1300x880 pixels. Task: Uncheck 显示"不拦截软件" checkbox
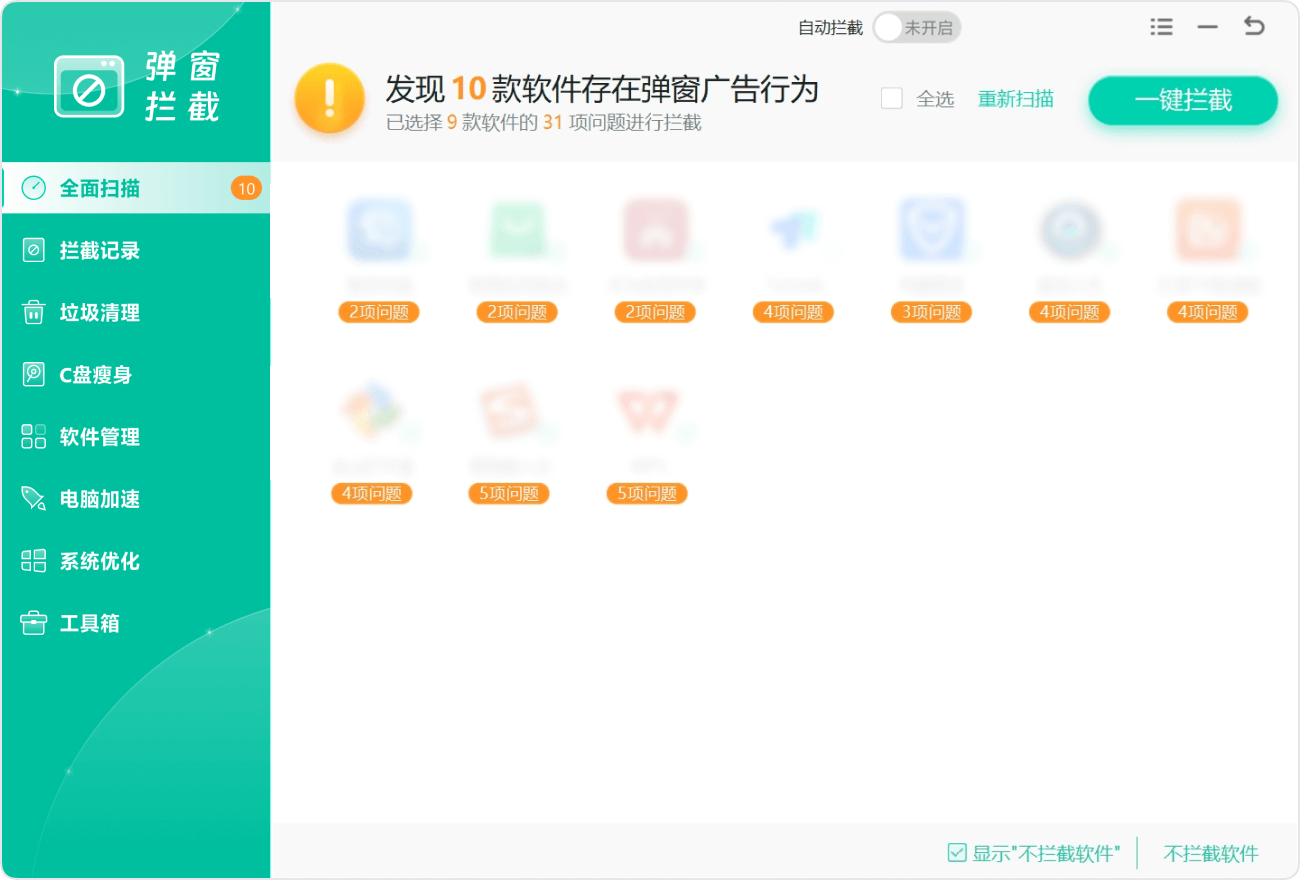click(x=957, y=853)
